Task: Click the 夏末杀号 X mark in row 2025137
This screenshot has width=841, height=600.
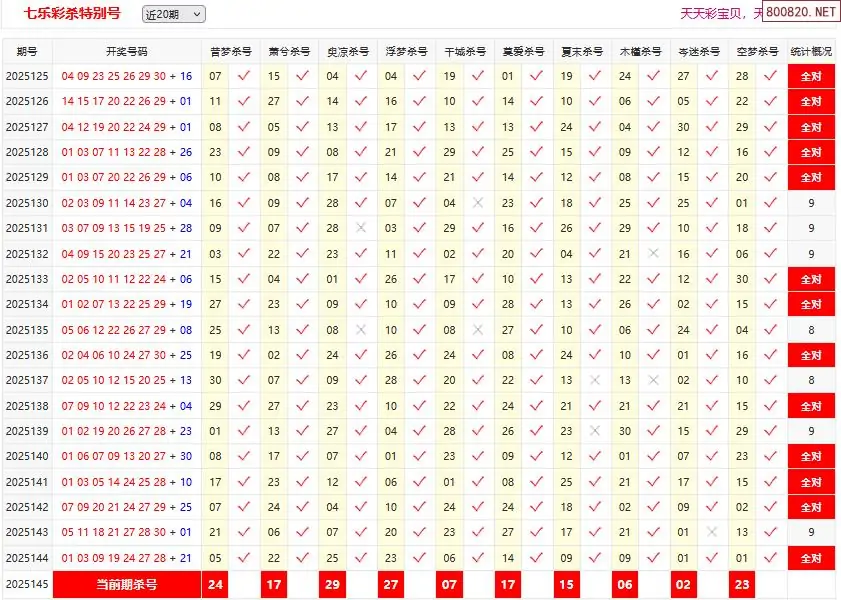Action: click(x=595, y=380)
